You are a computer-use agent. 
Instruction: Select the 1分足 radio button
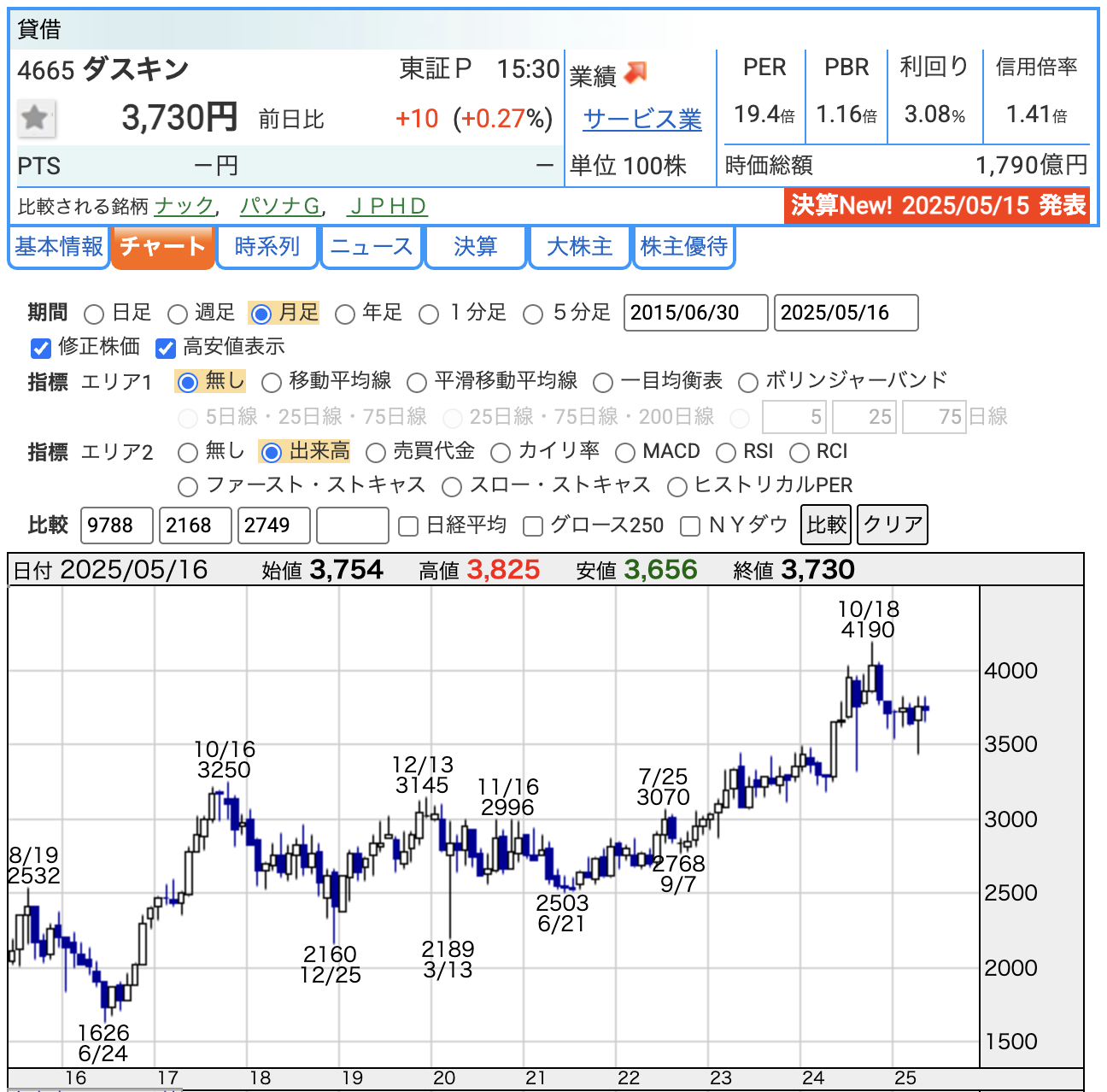429,314
